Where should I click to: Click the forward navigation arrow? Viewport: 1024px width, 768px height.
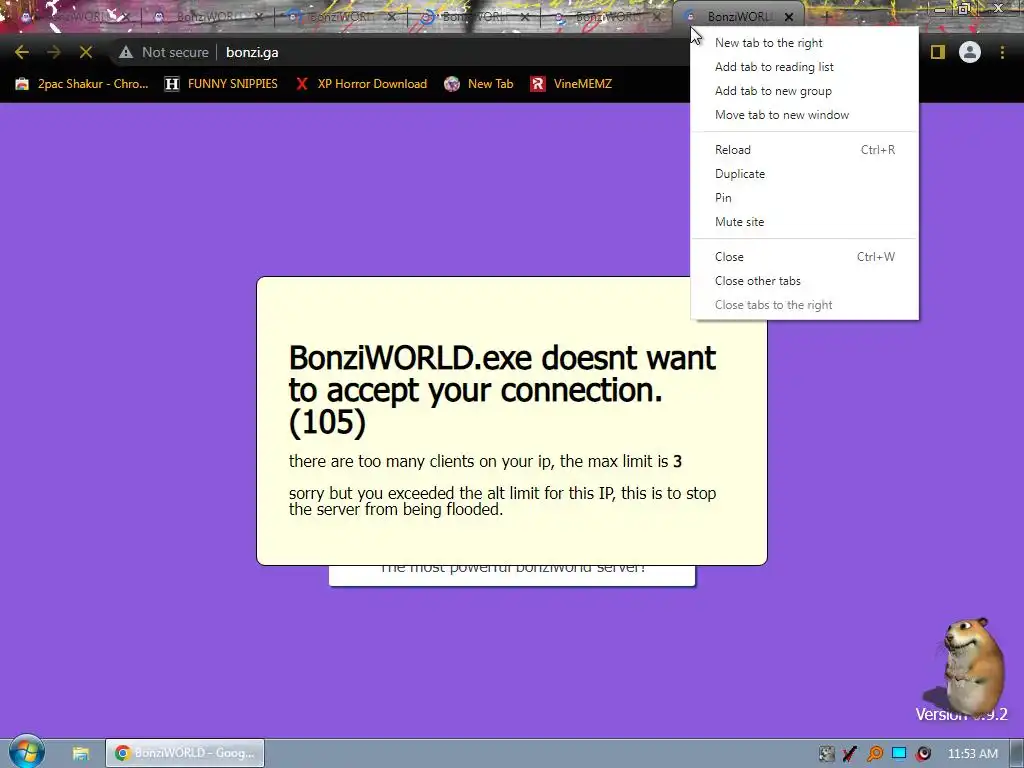(54, 52)
